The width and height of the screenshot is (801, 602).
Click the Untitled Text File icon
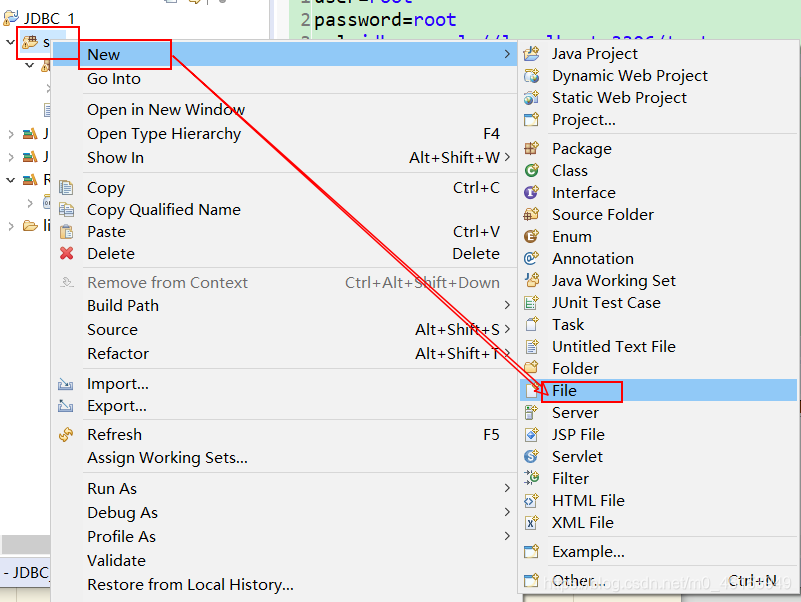[531, 346]
